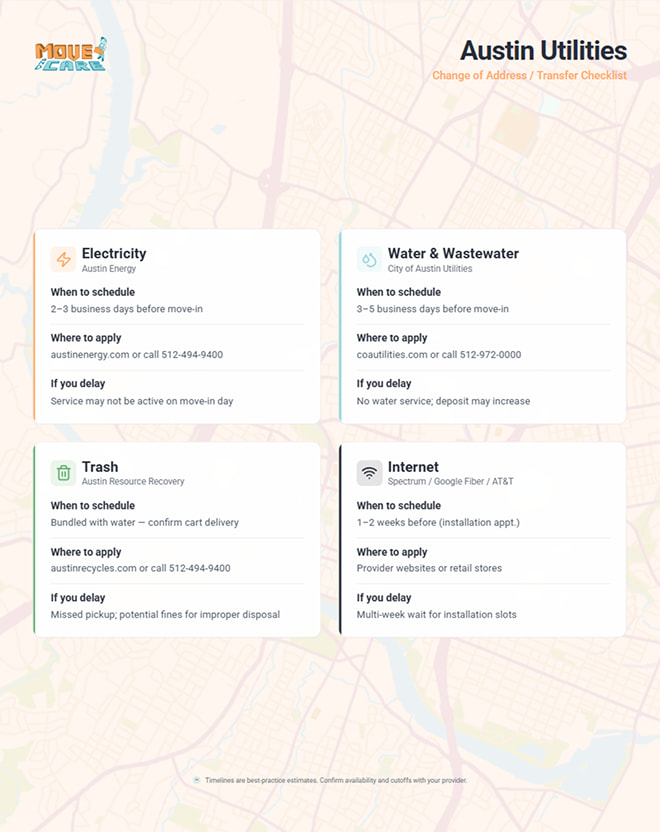Click Electricity's 'Where to apply' label
660x832 pixels.
[x=86, y=338]
